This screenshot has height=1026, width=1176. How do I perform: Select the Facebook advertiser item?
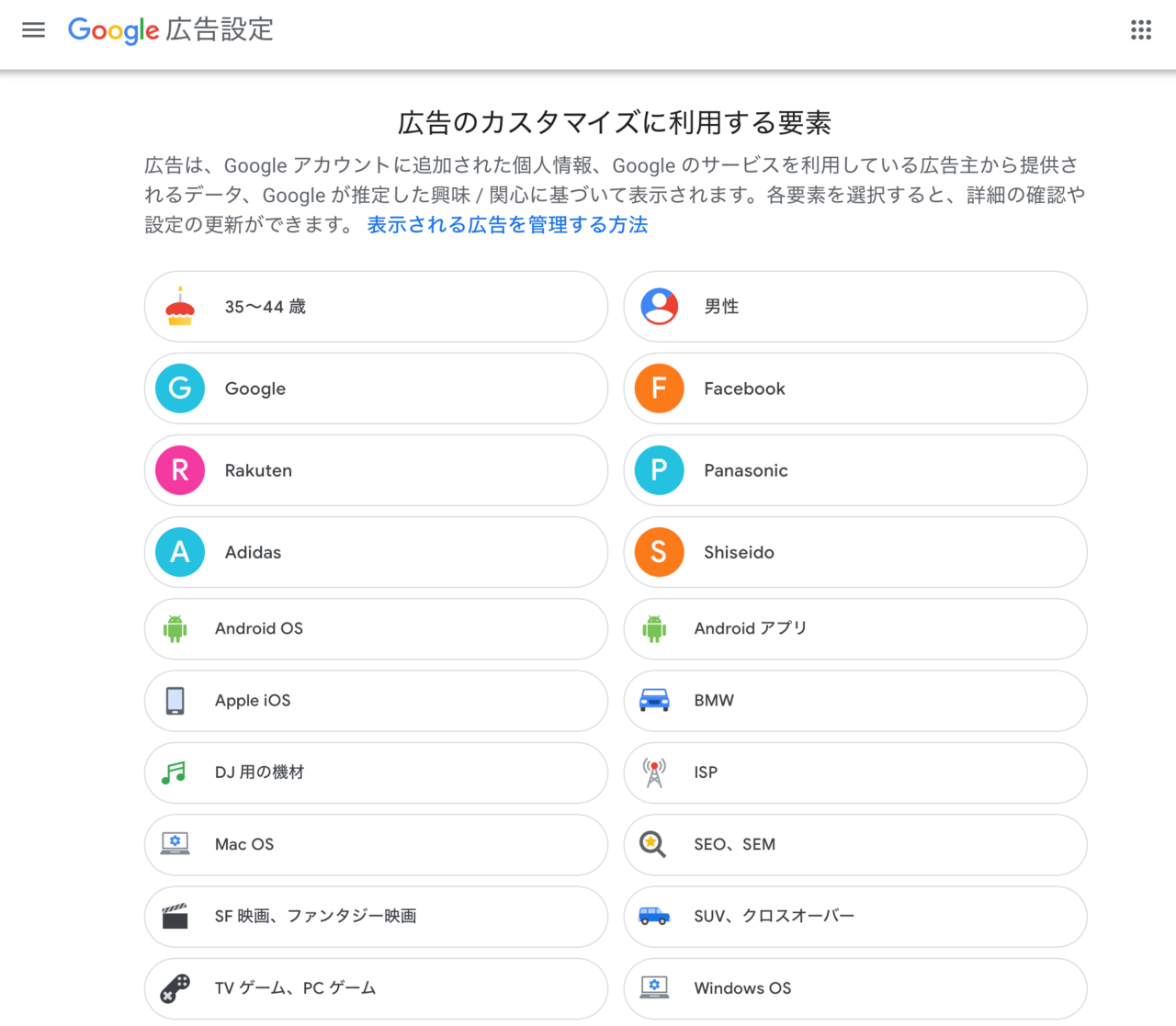point(854,389)
